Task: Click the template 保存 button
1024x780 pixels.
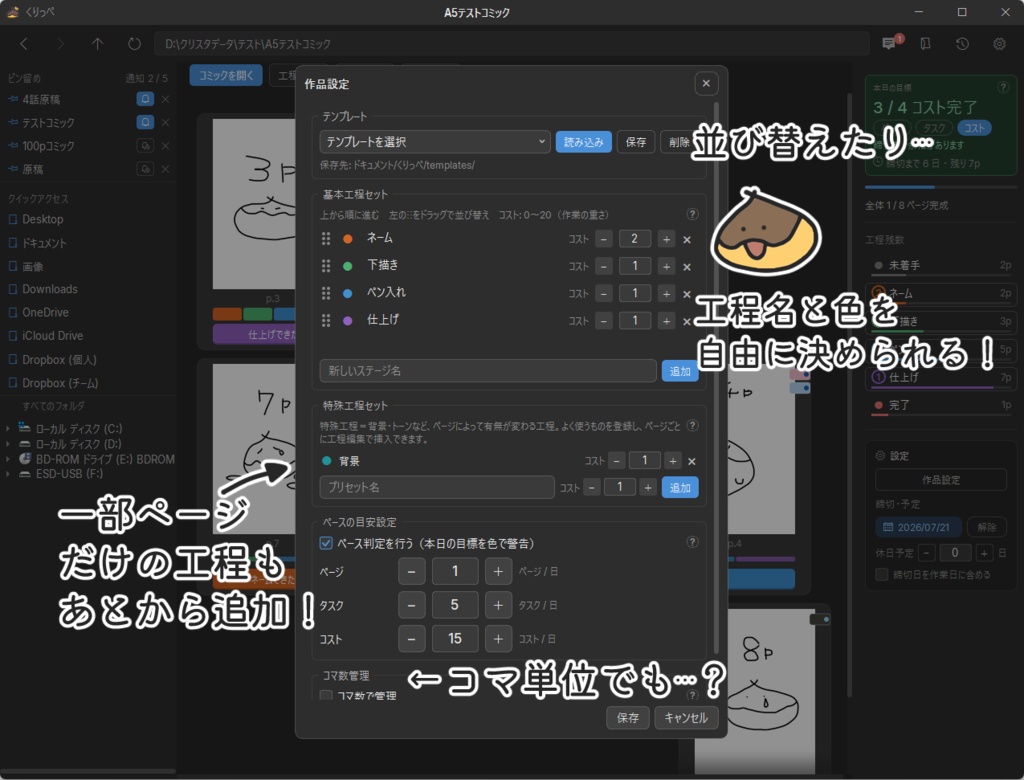Action: 635,142
